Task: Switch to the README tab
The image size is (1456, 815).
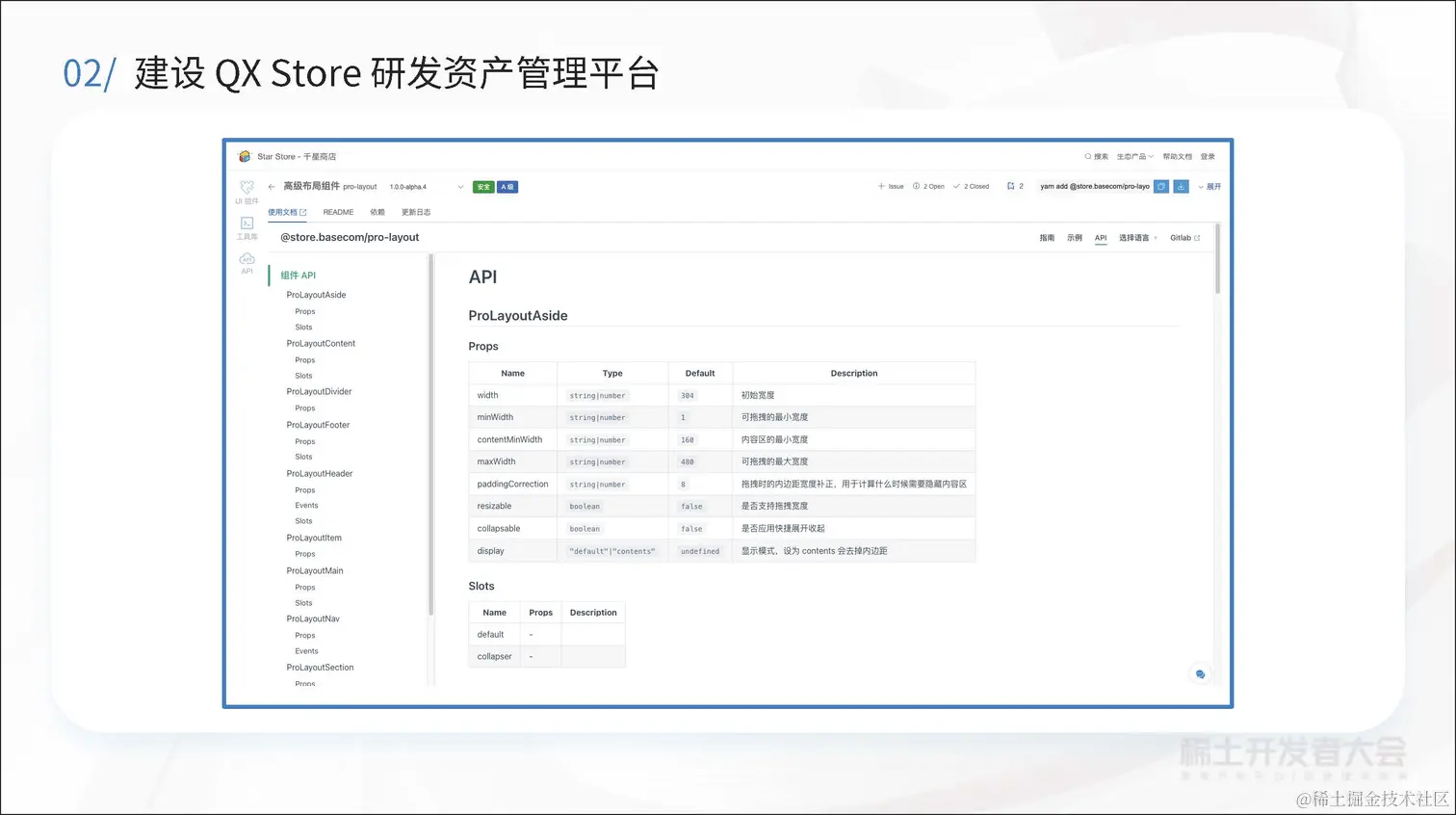Action: coord(338,212)
